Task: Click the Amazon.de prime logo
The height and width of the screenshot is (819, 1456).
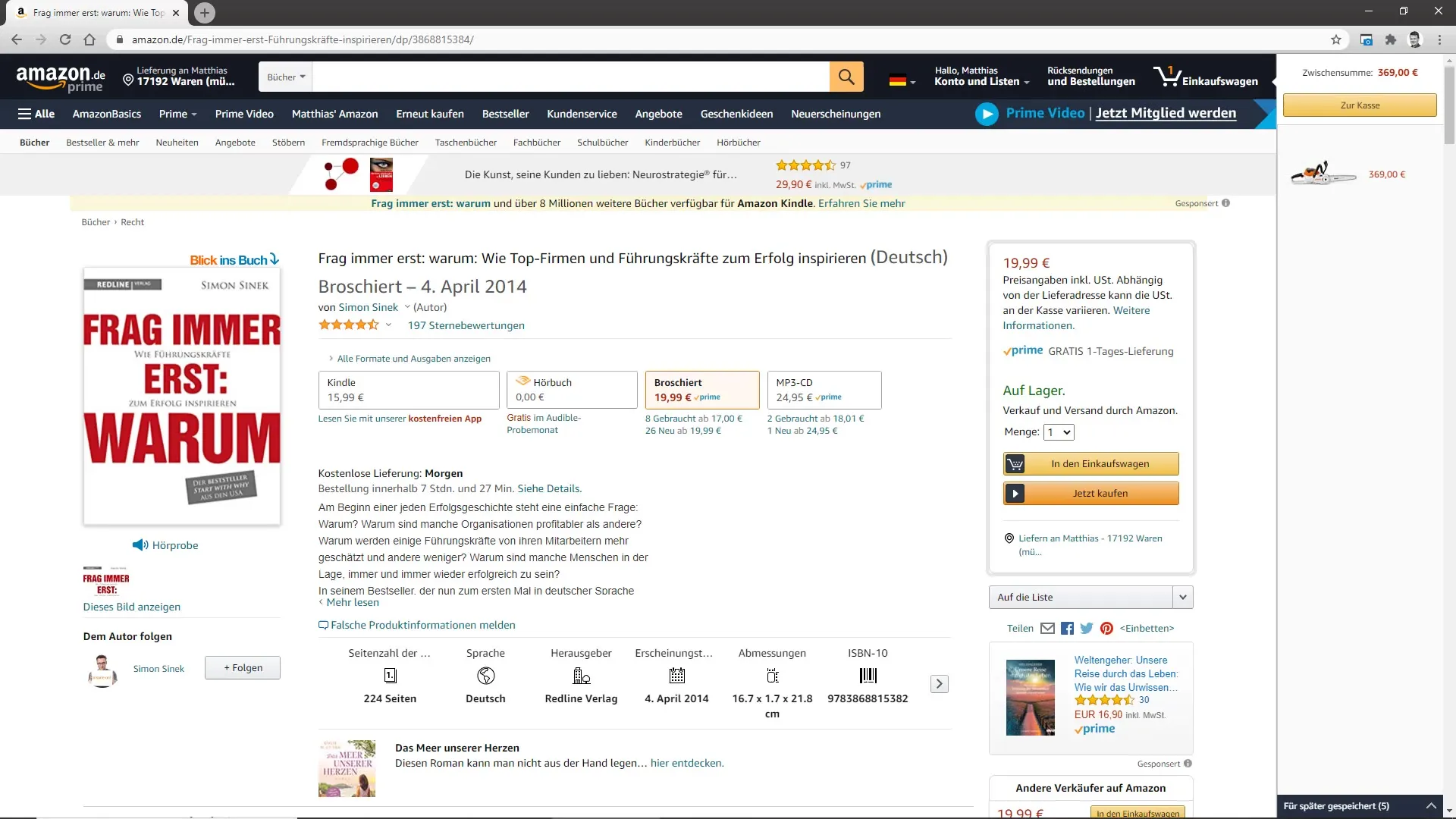Action: 61,77
